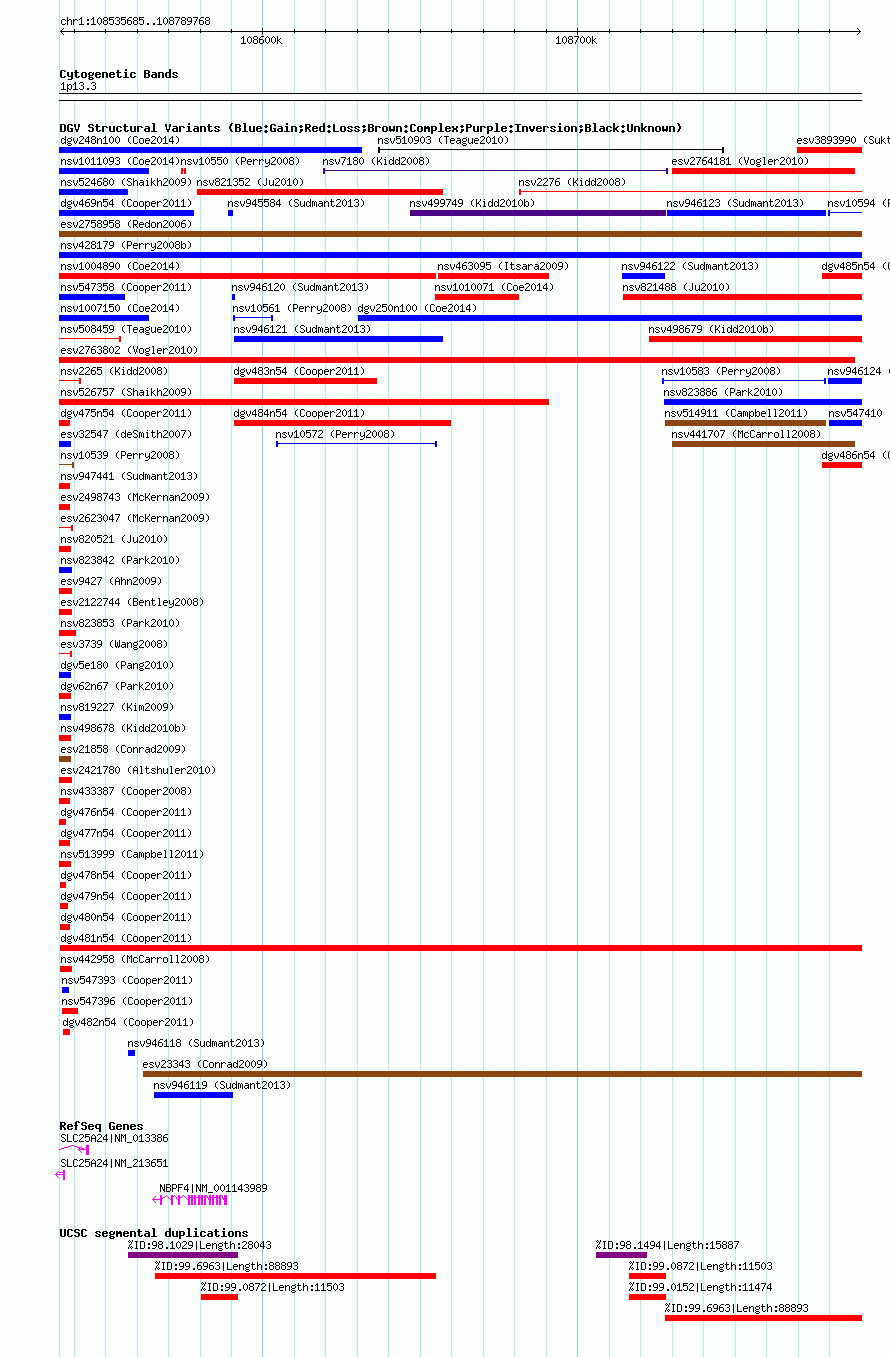The height and width of the screenshot is (1357, 890).
Task: Click the dgv248n100 (Coe2014) variant label
Action: [x=120, y=141]
